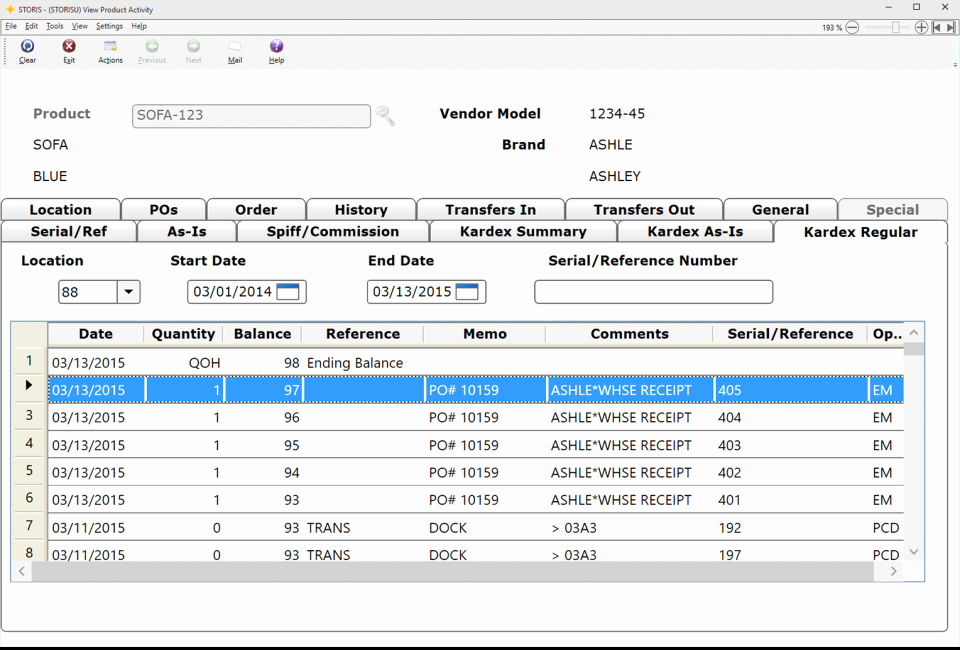Switch to the As-Is tab
Image resolution: width=960 pixels, height=650 pixels.
(187, 231)
